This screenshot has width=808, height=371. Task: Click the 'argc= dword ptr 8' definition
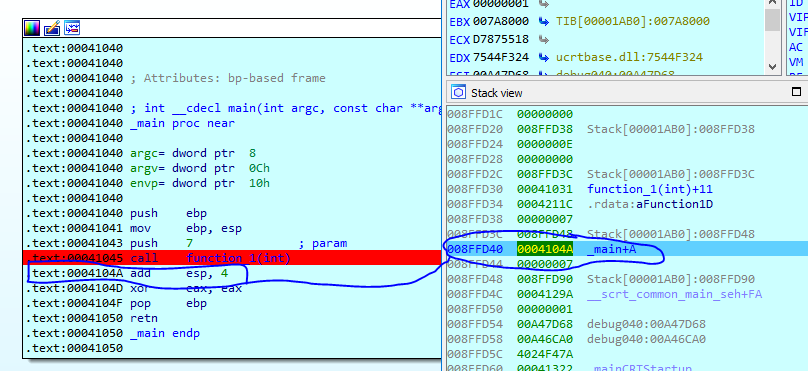pyautogui.click(x=193, y=153)
